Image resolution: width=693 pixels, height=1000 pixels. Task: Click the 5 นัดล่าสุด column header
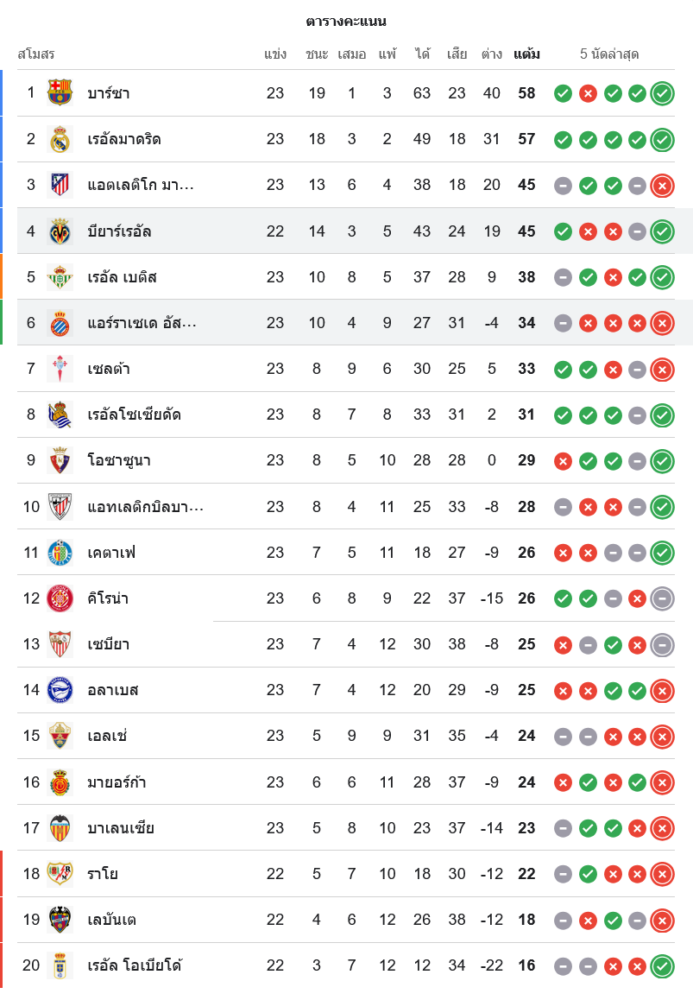coord(609,54)
